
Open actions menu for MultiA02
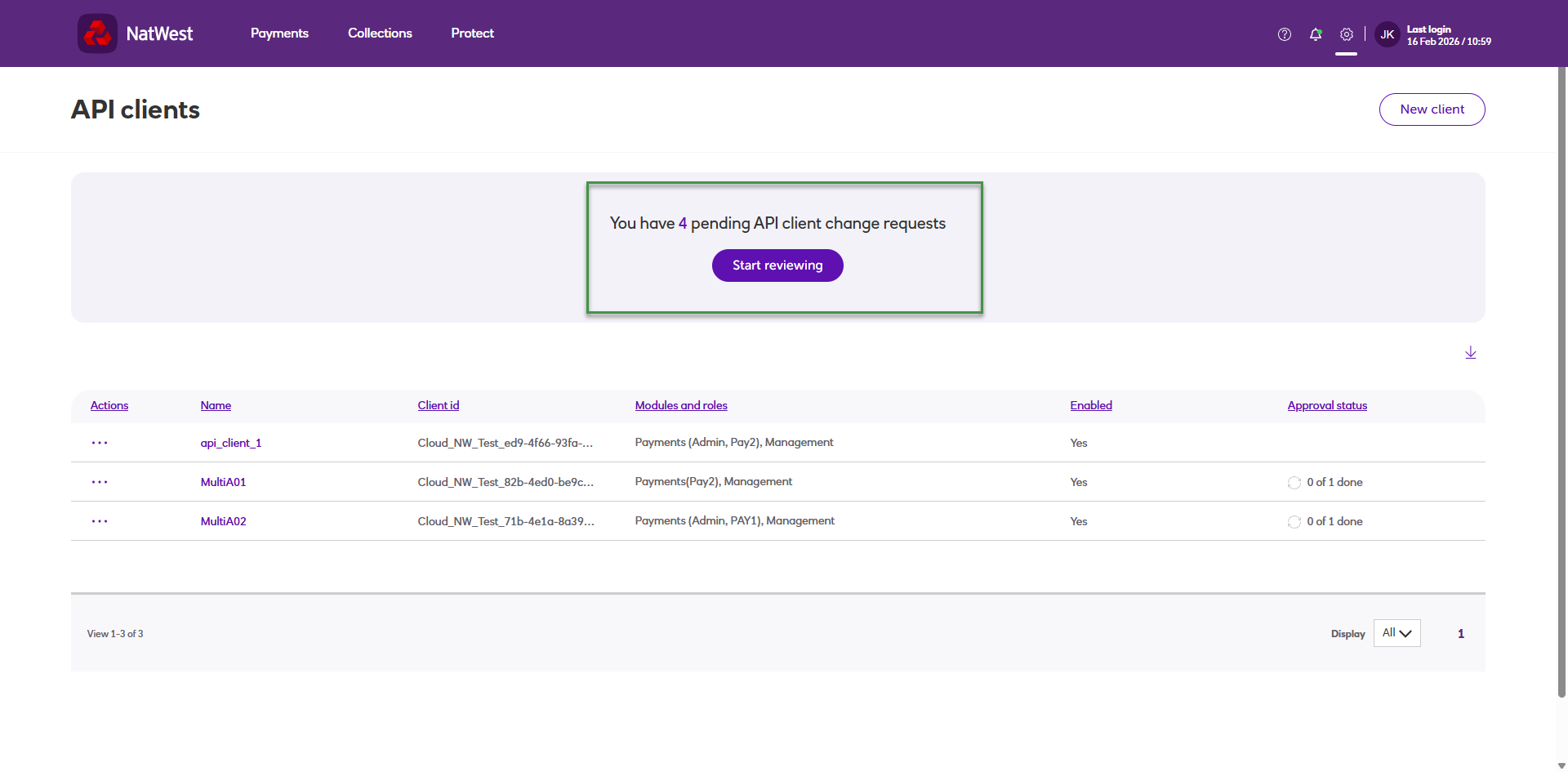coord(100,521)
